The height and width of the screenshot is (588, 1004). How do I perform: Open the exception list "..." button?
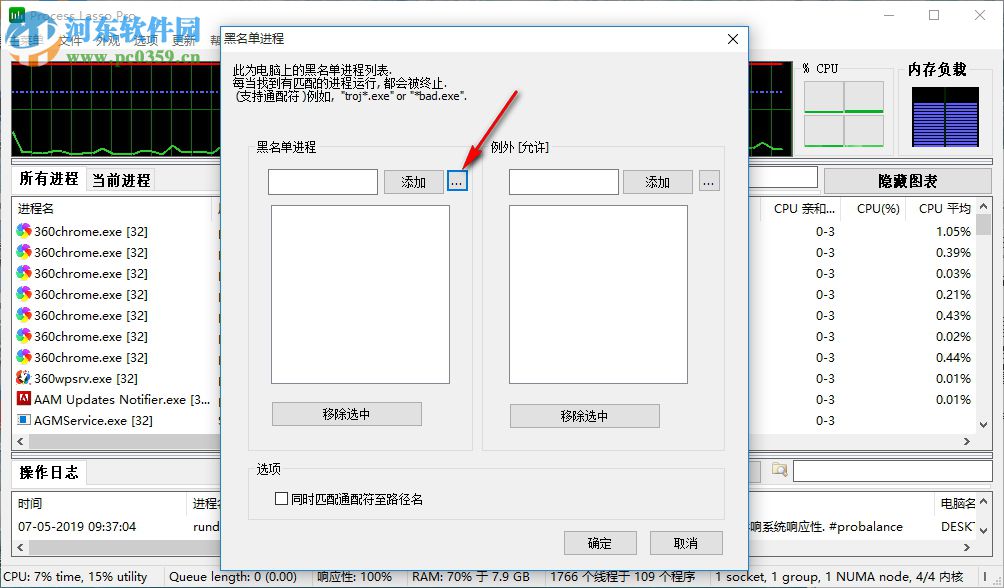coord(709,182)
